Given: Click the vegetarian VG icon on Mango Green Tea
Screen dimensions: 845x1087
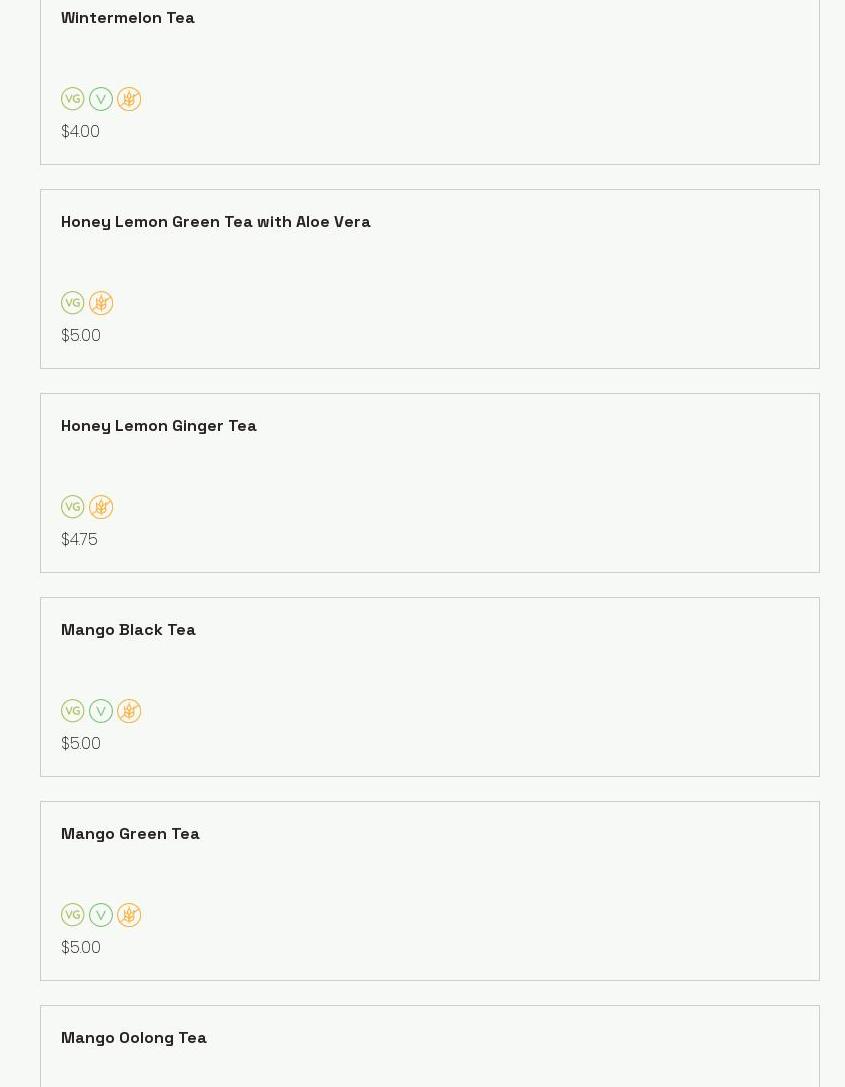Looking at the screenshot, I should (73, 914).
